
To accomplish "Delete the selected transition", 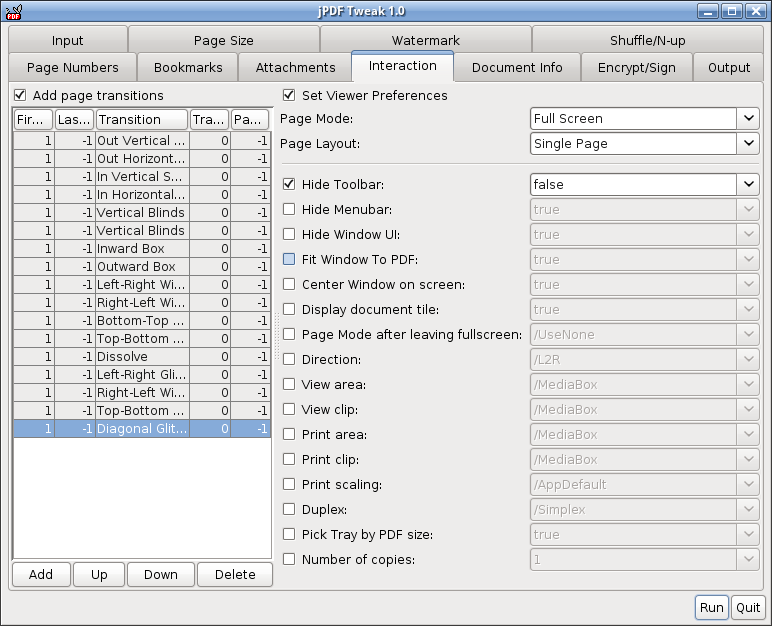I will click(235, 574).
